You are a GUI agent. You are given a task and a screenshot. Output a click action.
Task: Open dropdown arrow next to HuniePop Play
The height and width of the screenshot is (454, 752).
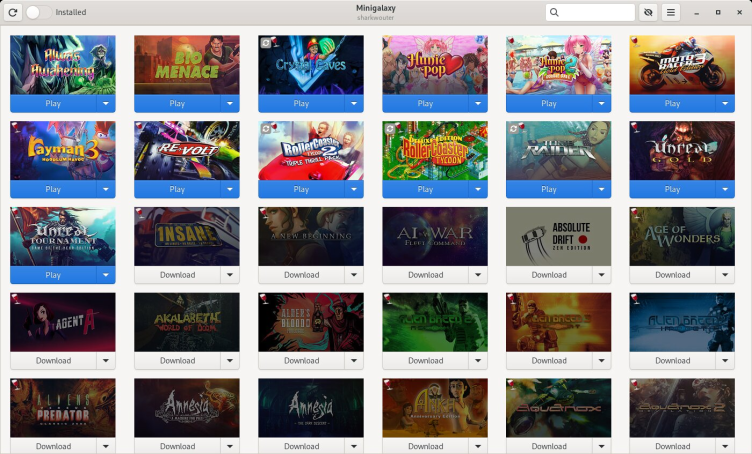pos(478,104)
